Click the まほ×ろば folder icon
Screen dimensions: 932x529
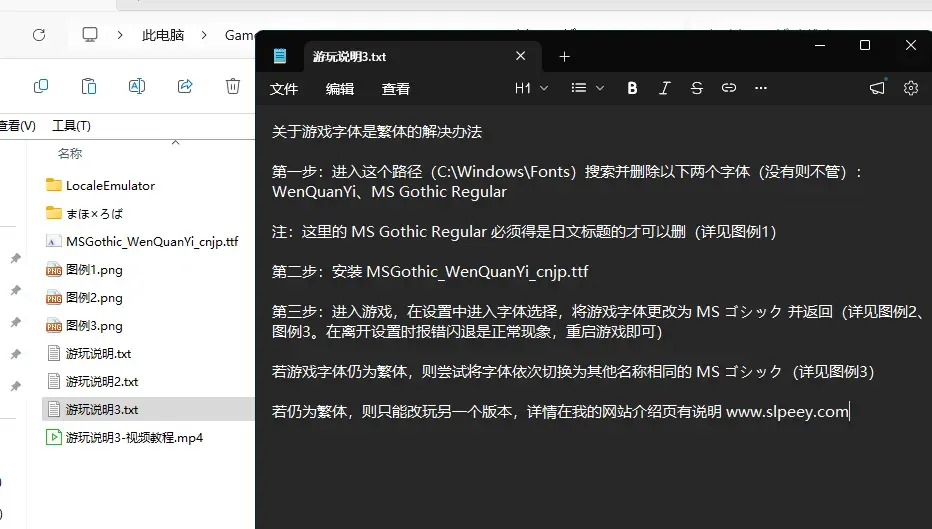(54, 213)
